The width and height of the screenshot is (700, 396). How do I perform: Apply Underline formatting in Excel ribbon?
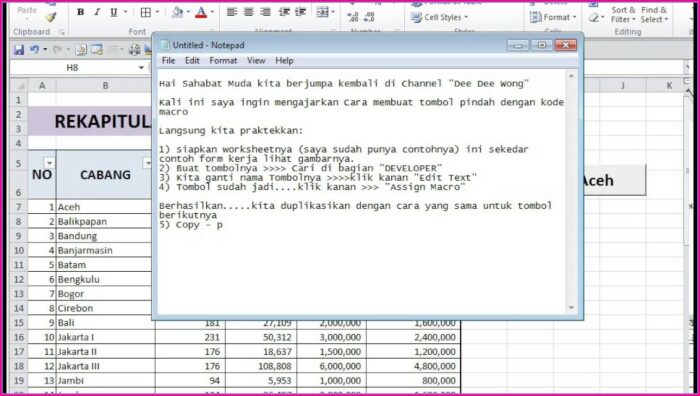click(x=114, y=13)
